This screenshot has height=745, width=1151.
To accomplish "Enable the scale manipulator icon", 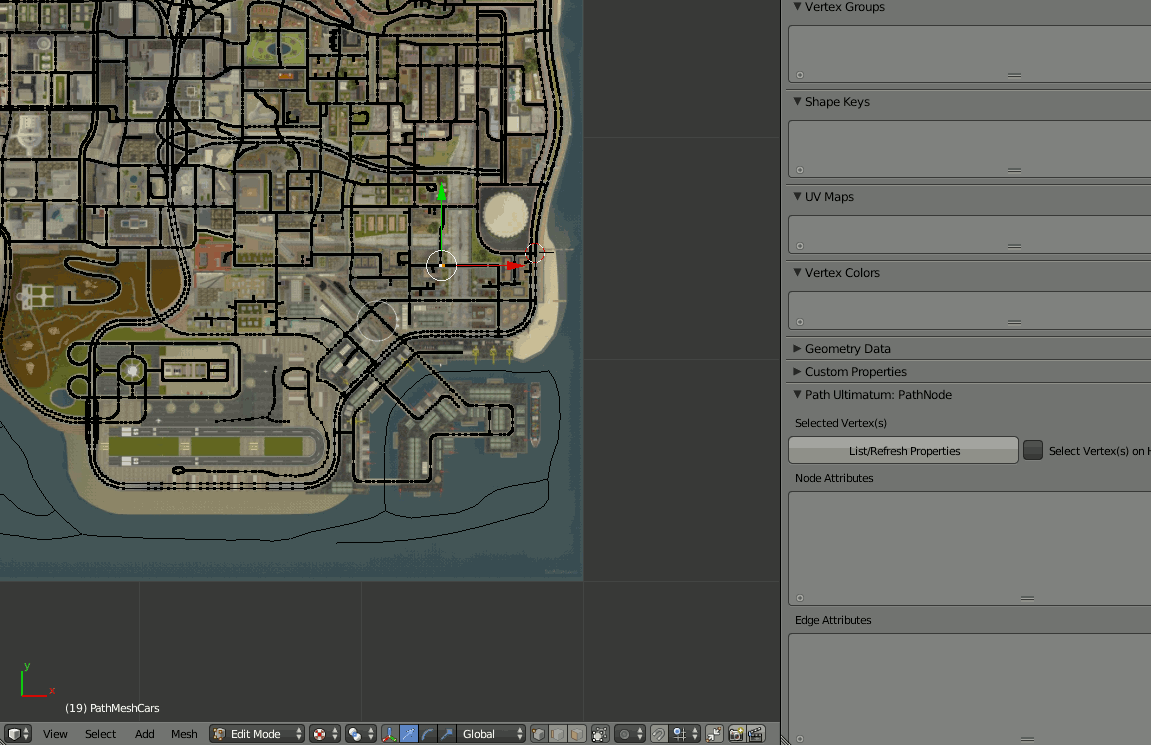I will (x=446, y=734).
